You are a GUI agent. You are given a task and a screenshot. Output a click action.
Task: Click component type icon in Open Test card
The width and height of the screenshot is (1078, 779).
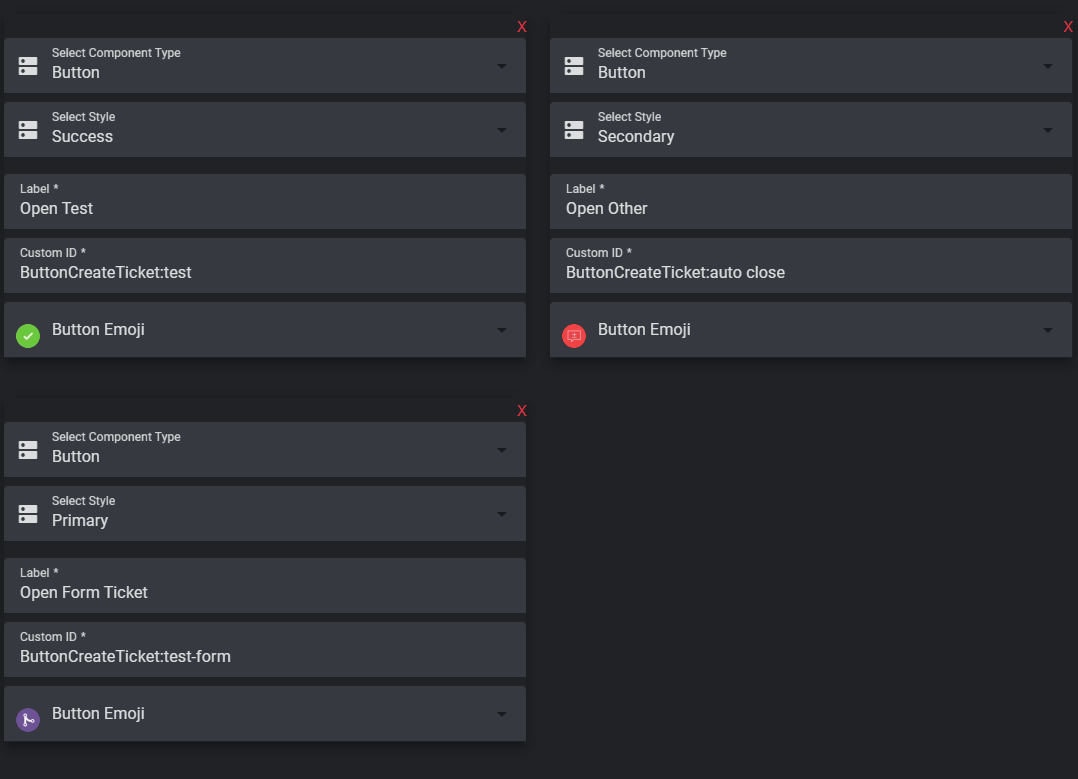tap(28, 66)
